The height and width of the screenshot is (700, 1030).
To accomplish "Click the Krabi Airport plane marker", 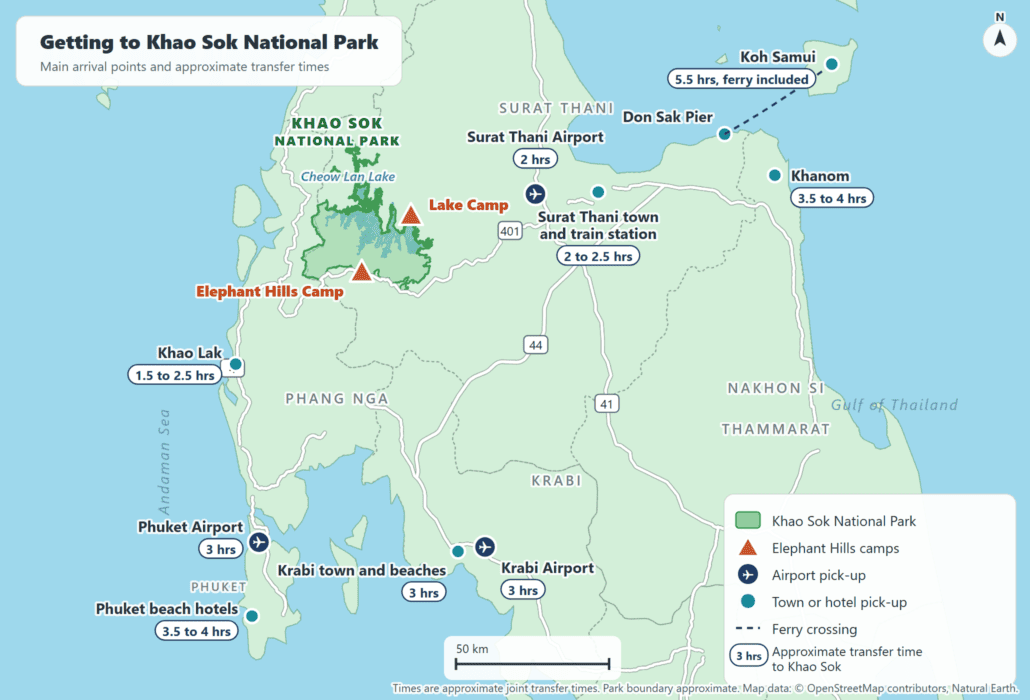I will click(x=485, y=546).
